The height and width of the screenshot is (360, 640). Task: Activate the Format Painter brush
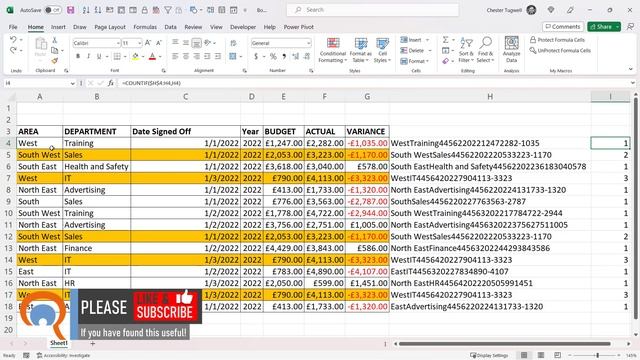pyautogui.click(x=54, y=60)
